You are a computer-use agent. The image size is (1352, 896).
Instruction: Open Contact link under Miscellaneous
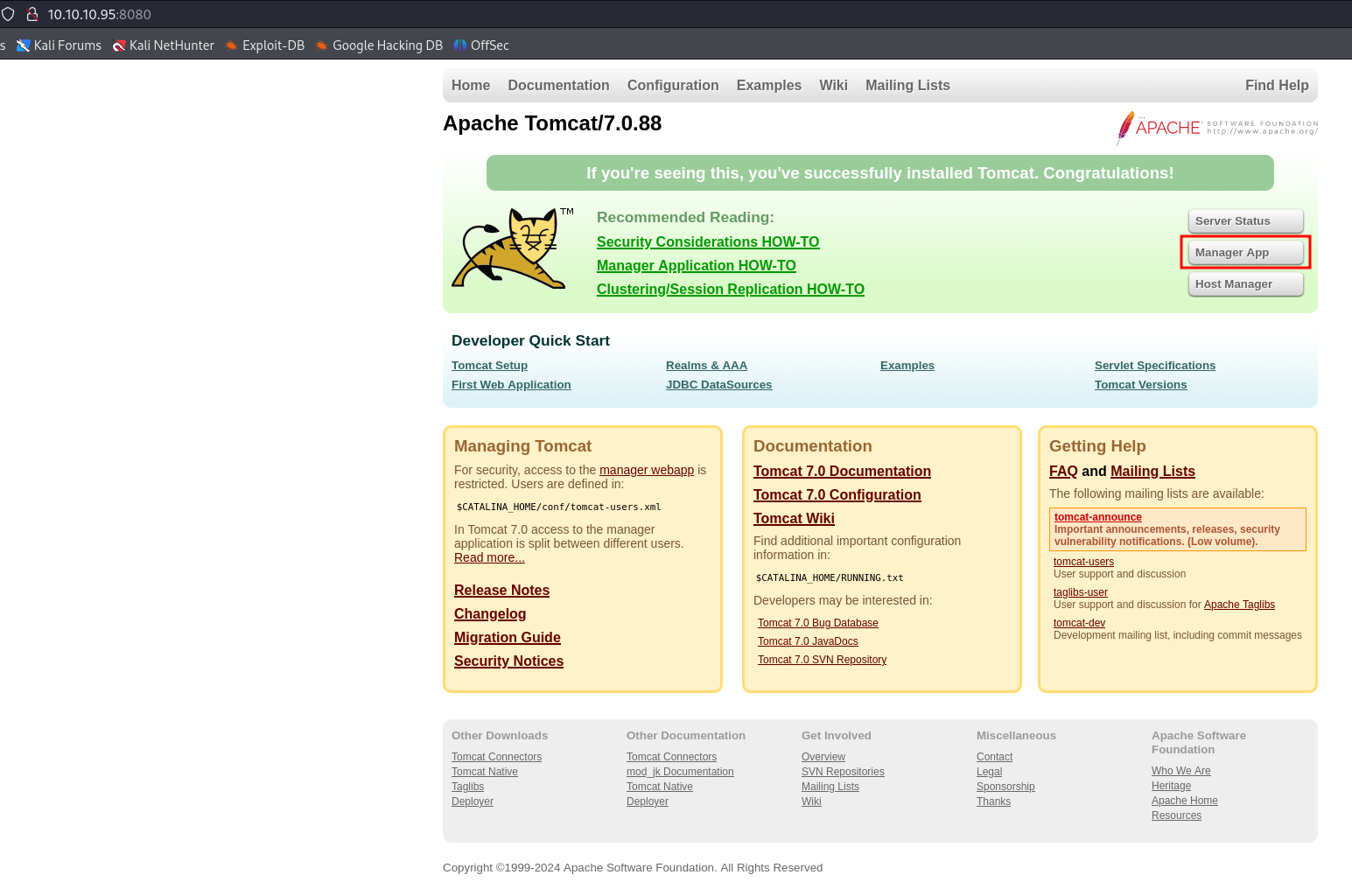pos(994,757)
